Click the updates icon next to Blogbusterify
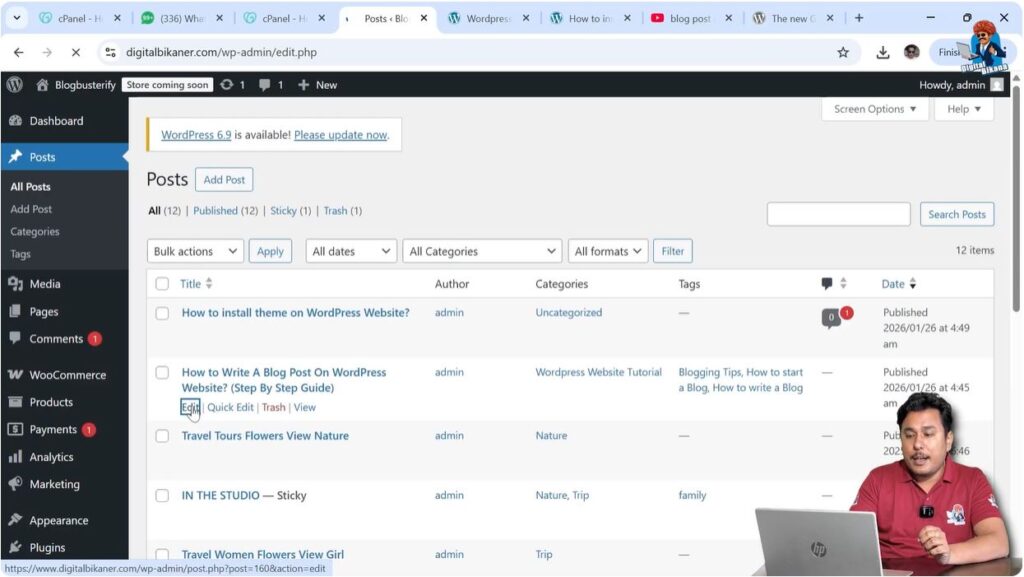1024x577 pixels. pos(228,85)
